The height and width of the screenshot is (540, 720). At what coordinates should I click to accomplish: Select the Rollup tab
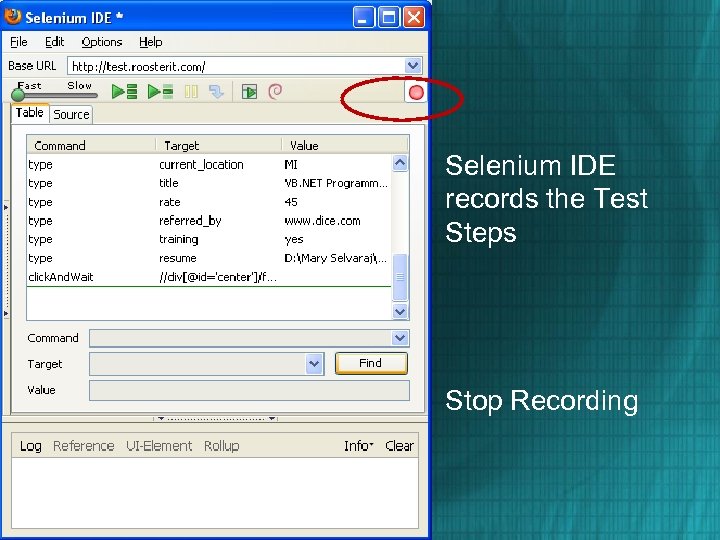coord(221,446)
